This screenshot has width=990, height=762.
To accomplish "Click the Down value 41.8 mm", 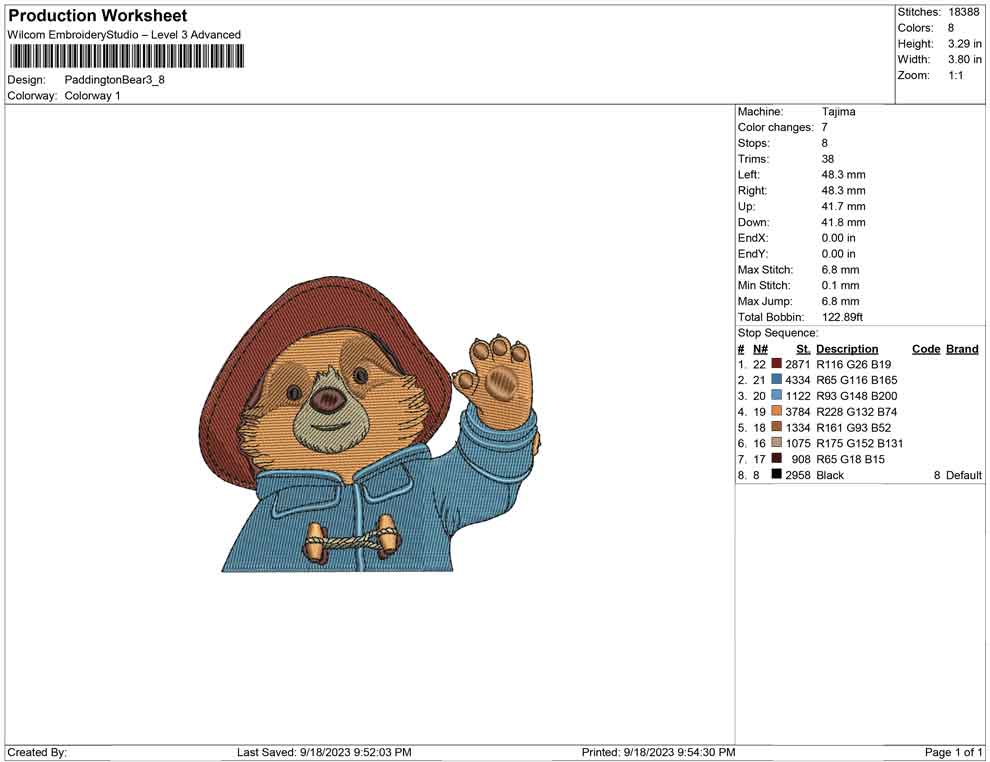I will click(844, 222).
